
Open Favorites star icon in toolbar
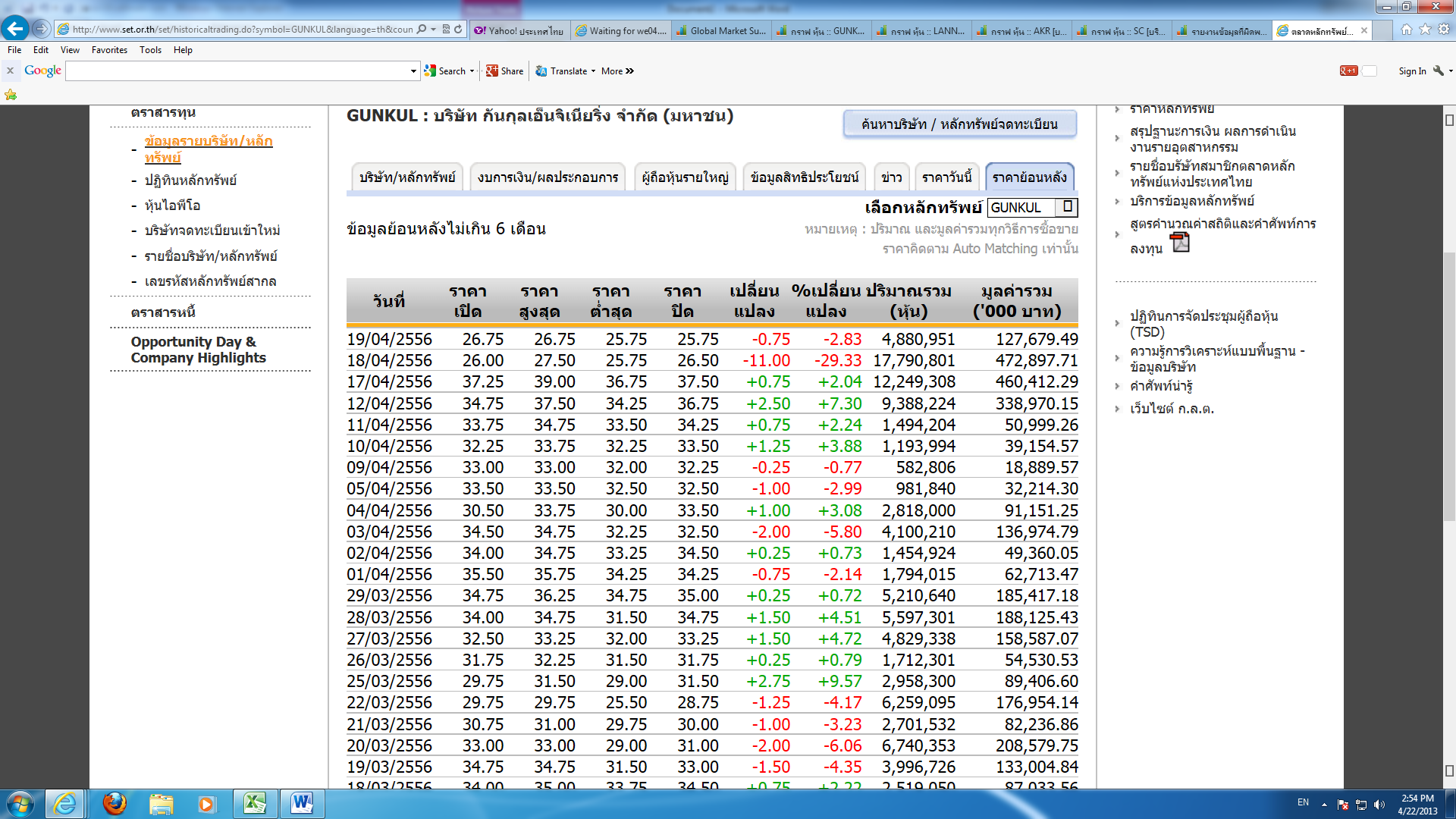point(1425,30)
